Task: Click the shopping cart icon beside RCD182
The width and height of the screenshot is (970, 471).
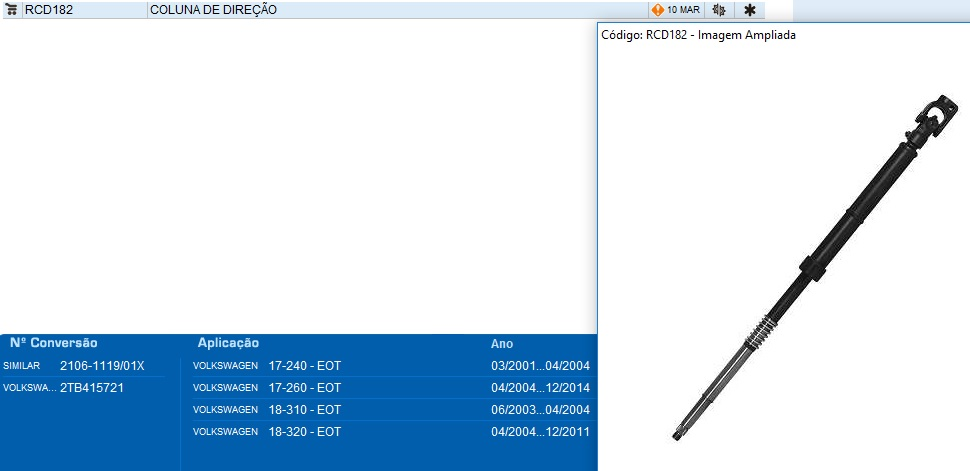Action: coord(12,10)
